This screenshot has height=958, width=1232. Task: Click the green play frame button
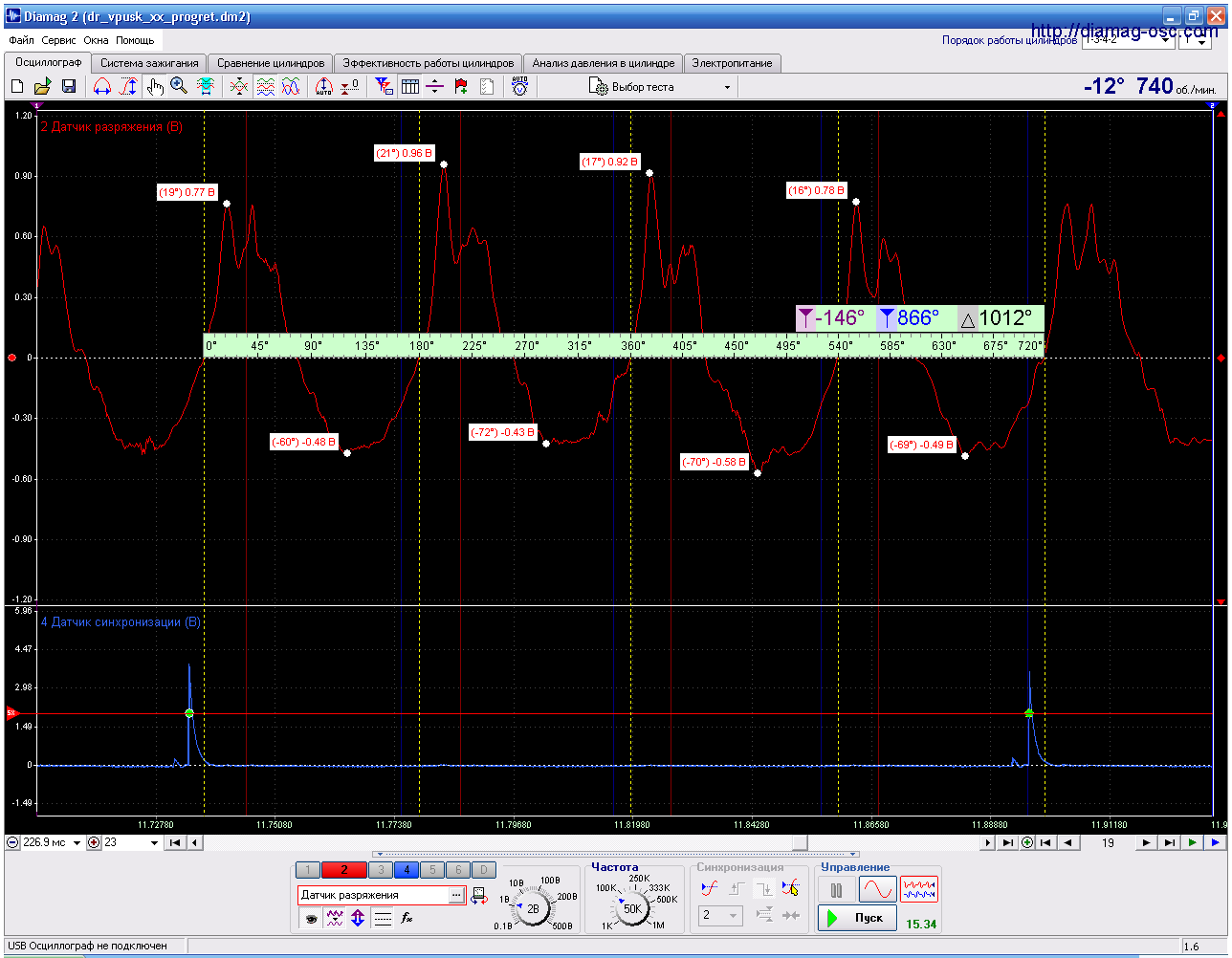[1192, 843]
